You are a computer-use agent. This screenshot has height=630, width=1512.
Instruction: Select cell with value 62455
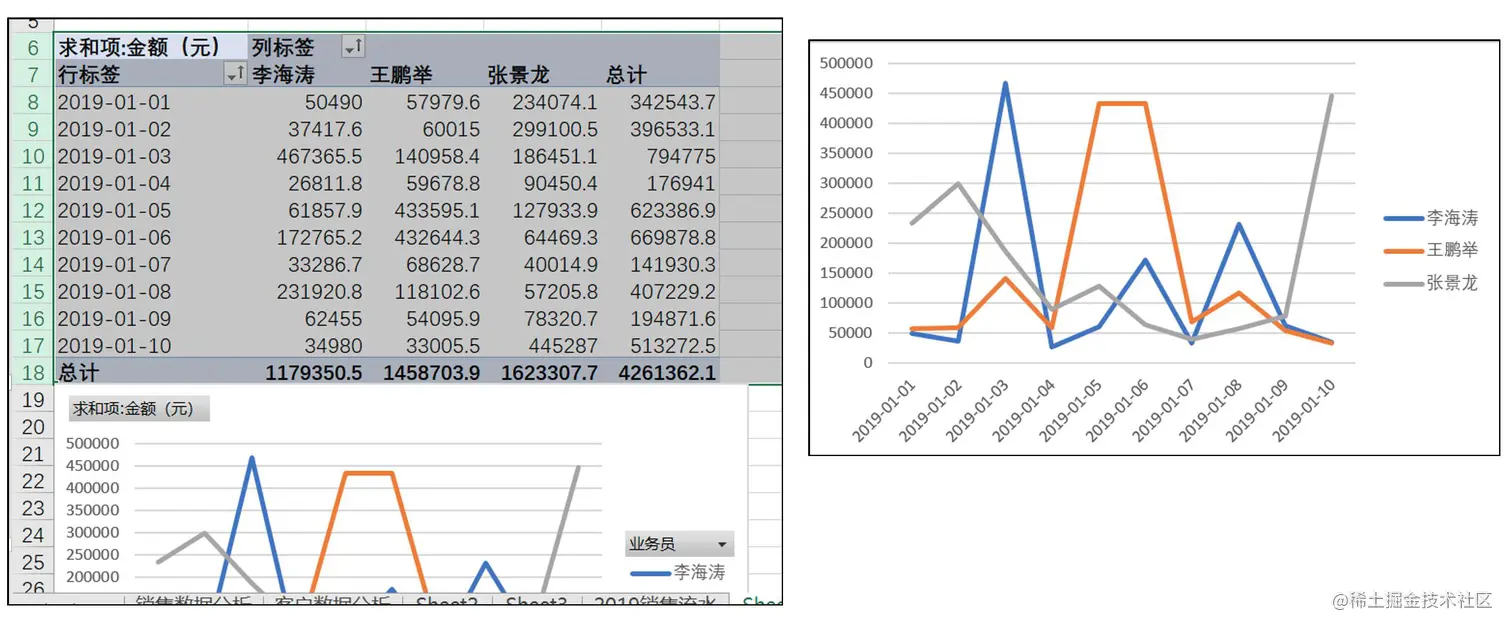click(x=335, y=318)
